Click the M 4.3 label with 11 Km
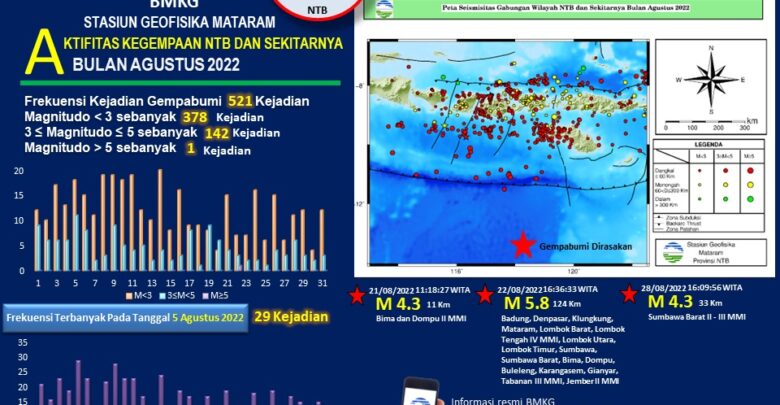The image size is (780, 405). point(398,304)
